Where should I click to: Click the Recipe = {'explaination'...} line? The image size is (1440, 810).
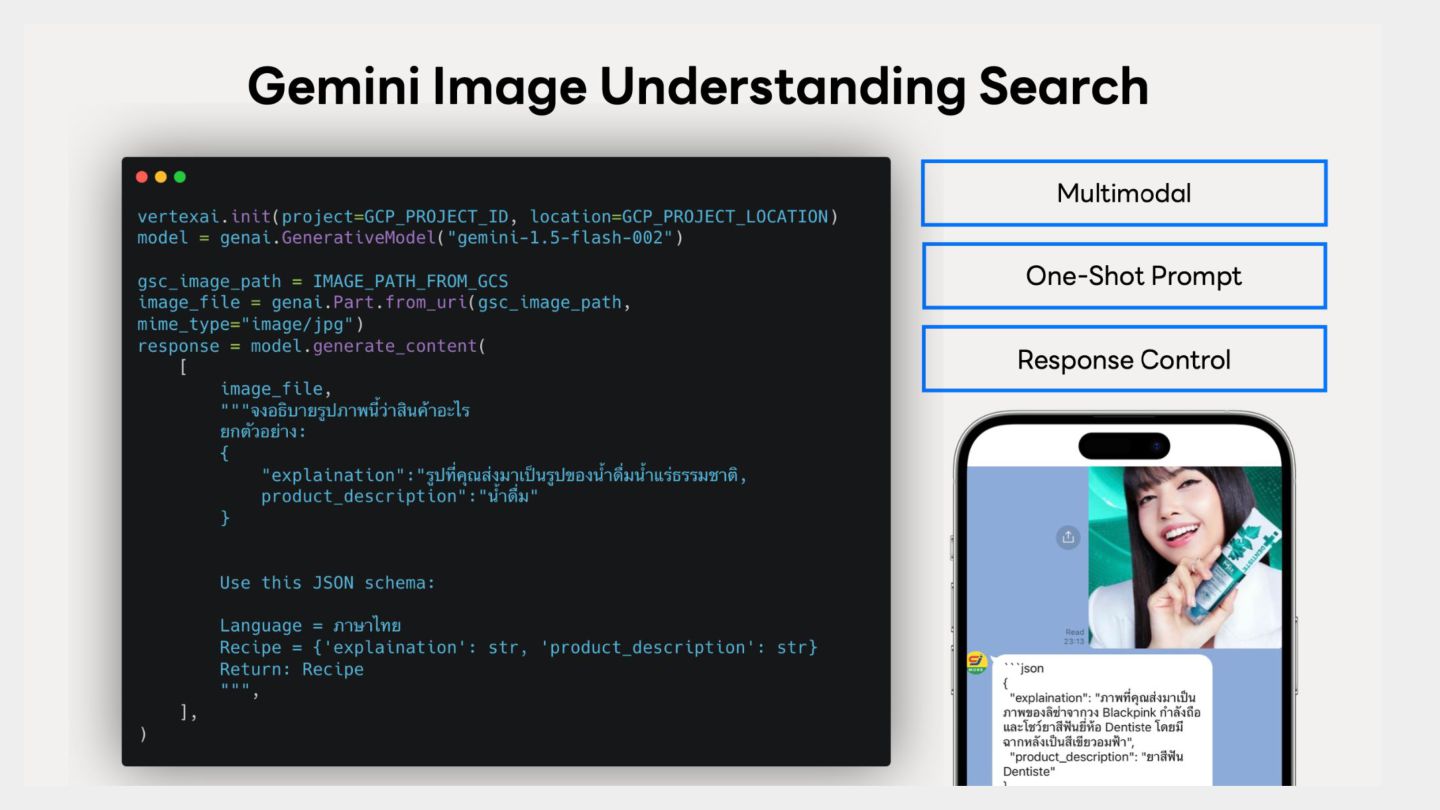click(519, 648)
